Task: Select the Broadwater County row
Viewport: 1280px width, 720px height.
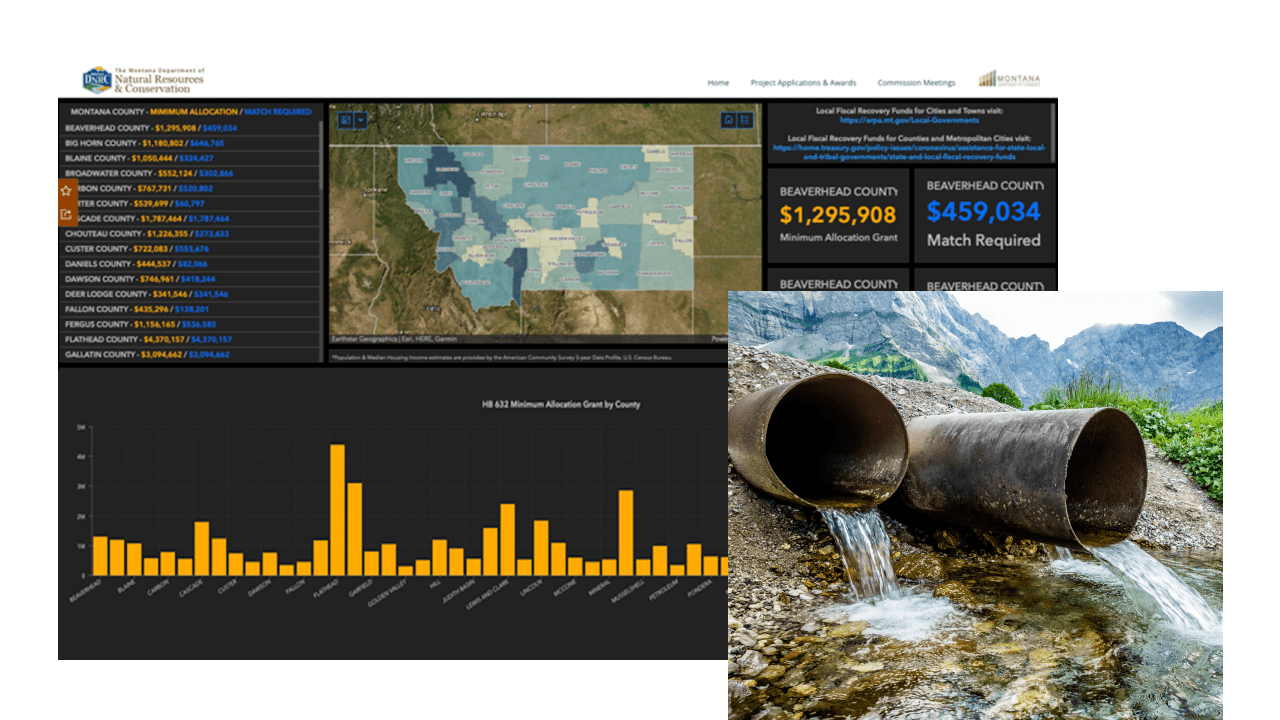Action: coord(190,173)
